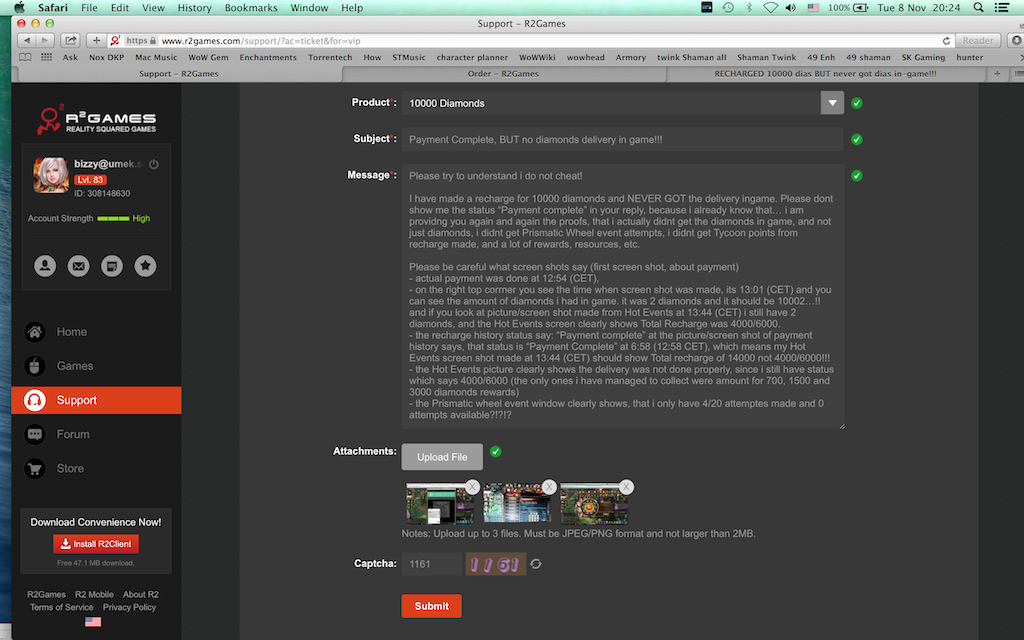
Task: Open the mail envelope icon in sidebar
Action: (x=79, y=266)
